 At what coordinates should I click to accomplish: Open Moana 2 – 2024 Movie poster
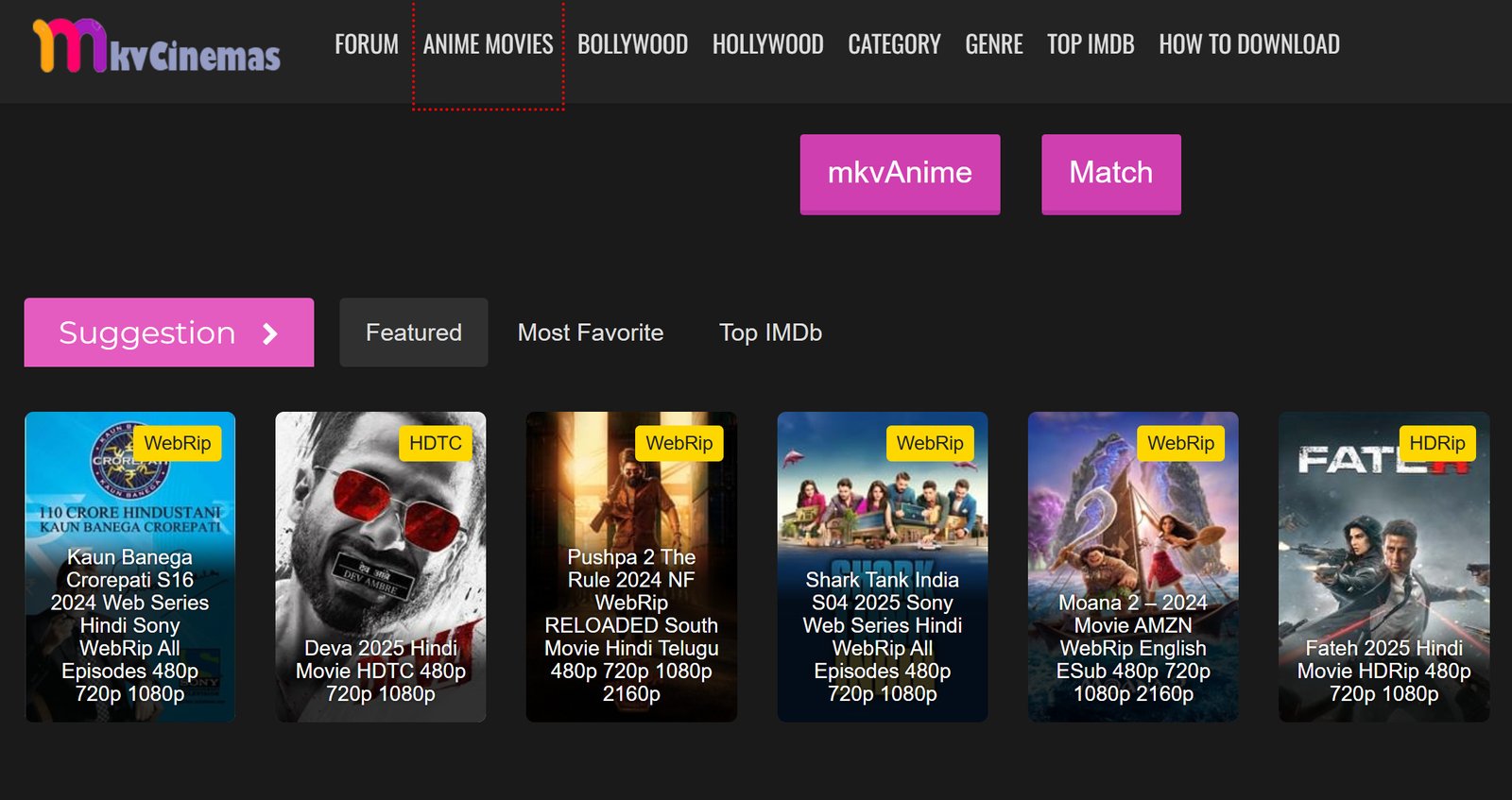[1133, 567]
